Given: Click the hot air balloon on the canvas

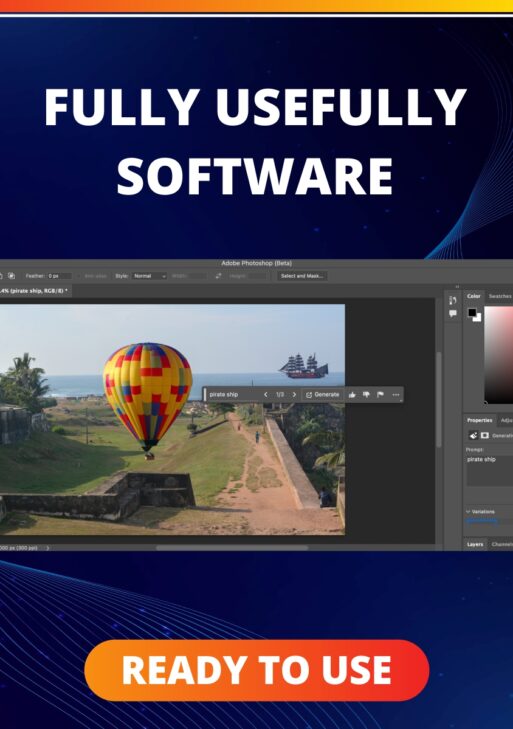Looking at the screenshot, I should click(147, 400).
